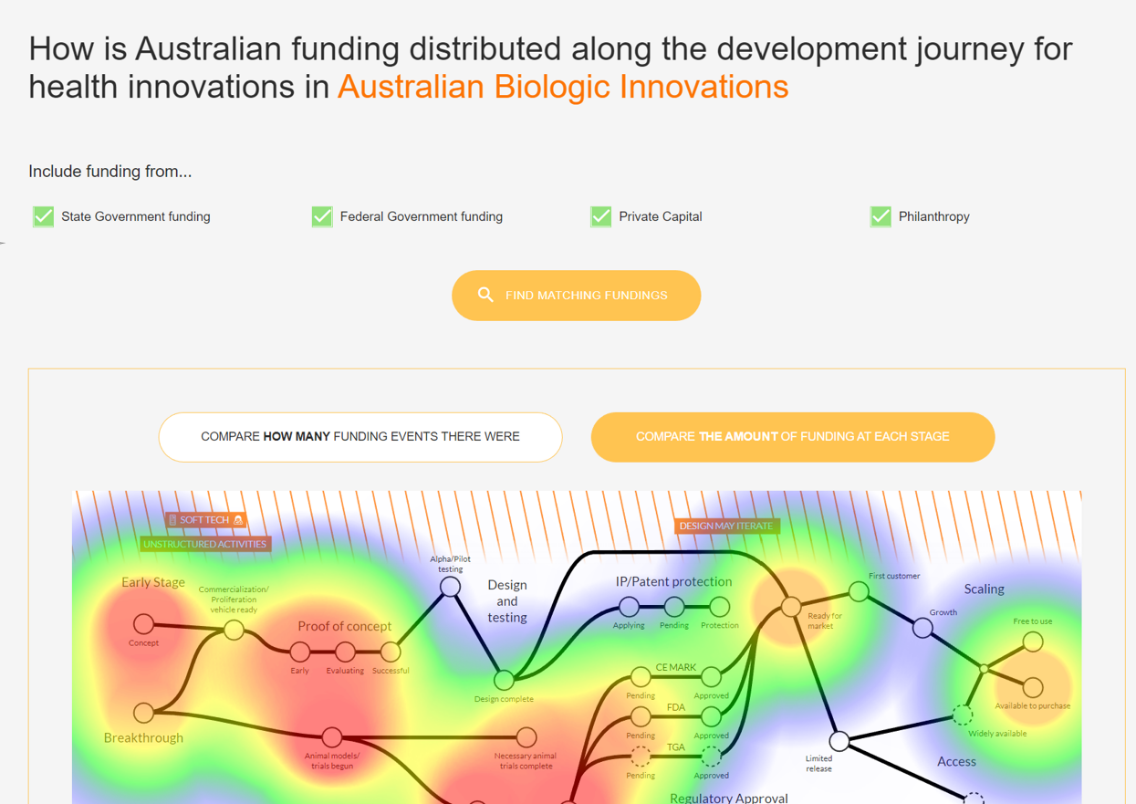Click the Access section label
This screenshot has width=1136, height=804.
coord(956,761)
